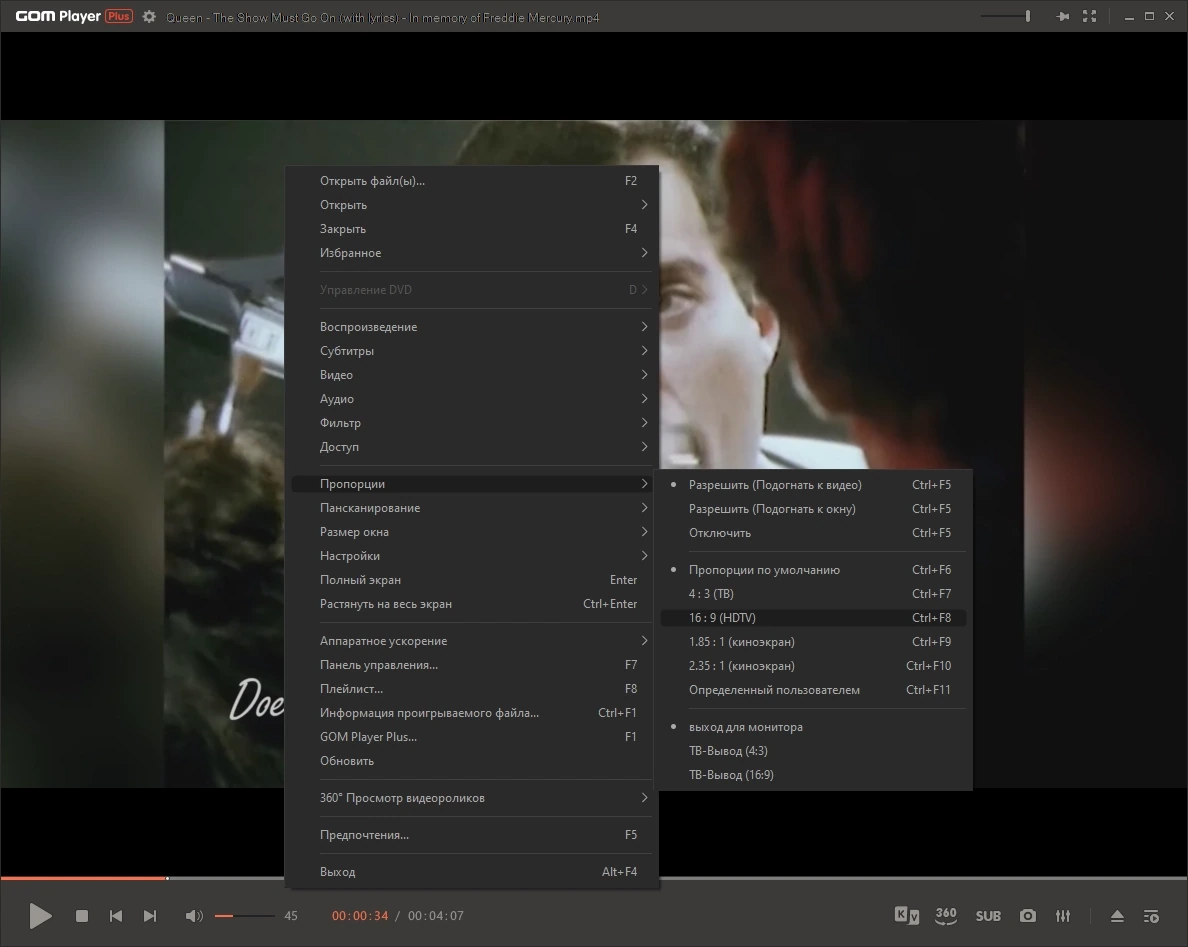Click the Play button
Viewport: 1188px width, 947px height.
[40, 916]
